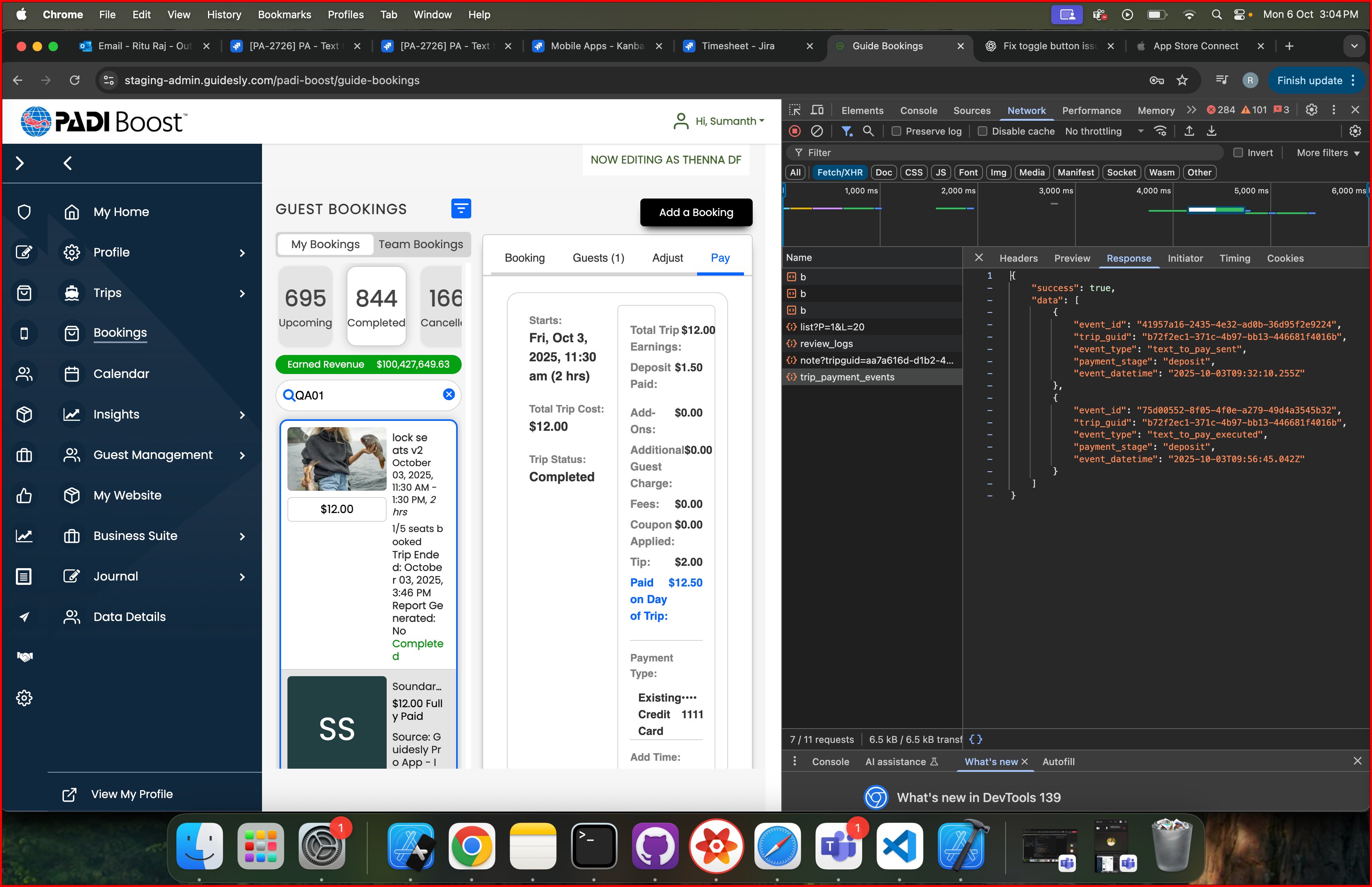Open the No throttling dropdown

pyautogui.click(x=1102, y=131)
